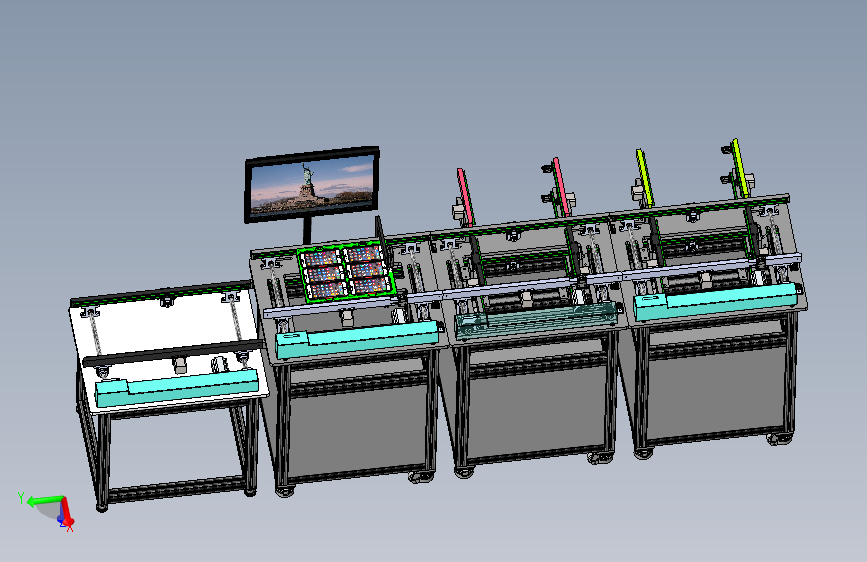Pick the cyan fixture bar on the white station
Image resolution: width=867 pixels, height=562 pixels.
pyautogui.click(x=177, y=388)
